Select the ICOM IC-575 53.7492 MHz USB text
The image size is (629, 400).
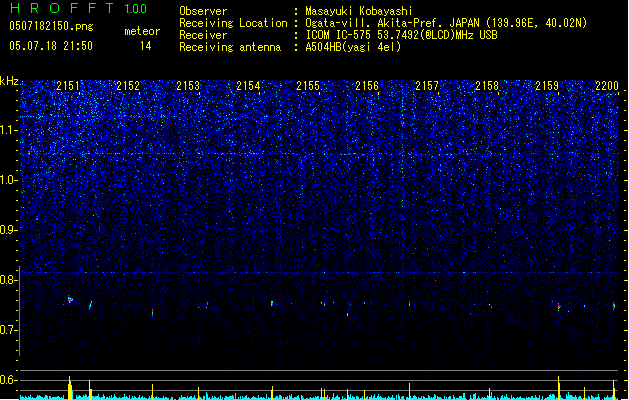click(402, 35)
